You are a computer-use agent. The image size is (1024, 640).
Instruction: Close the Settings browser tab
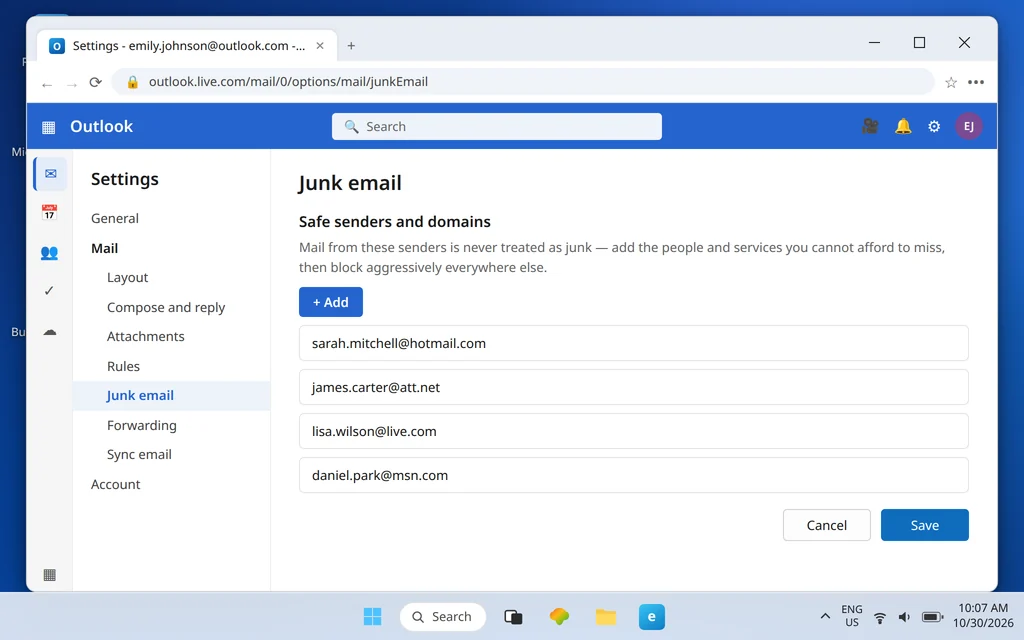[x=320, y=46]
